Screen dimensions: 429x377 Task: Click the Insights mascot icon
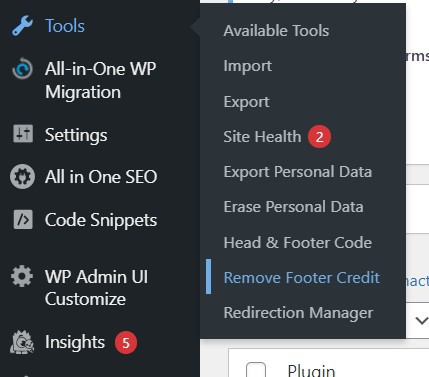22,342
